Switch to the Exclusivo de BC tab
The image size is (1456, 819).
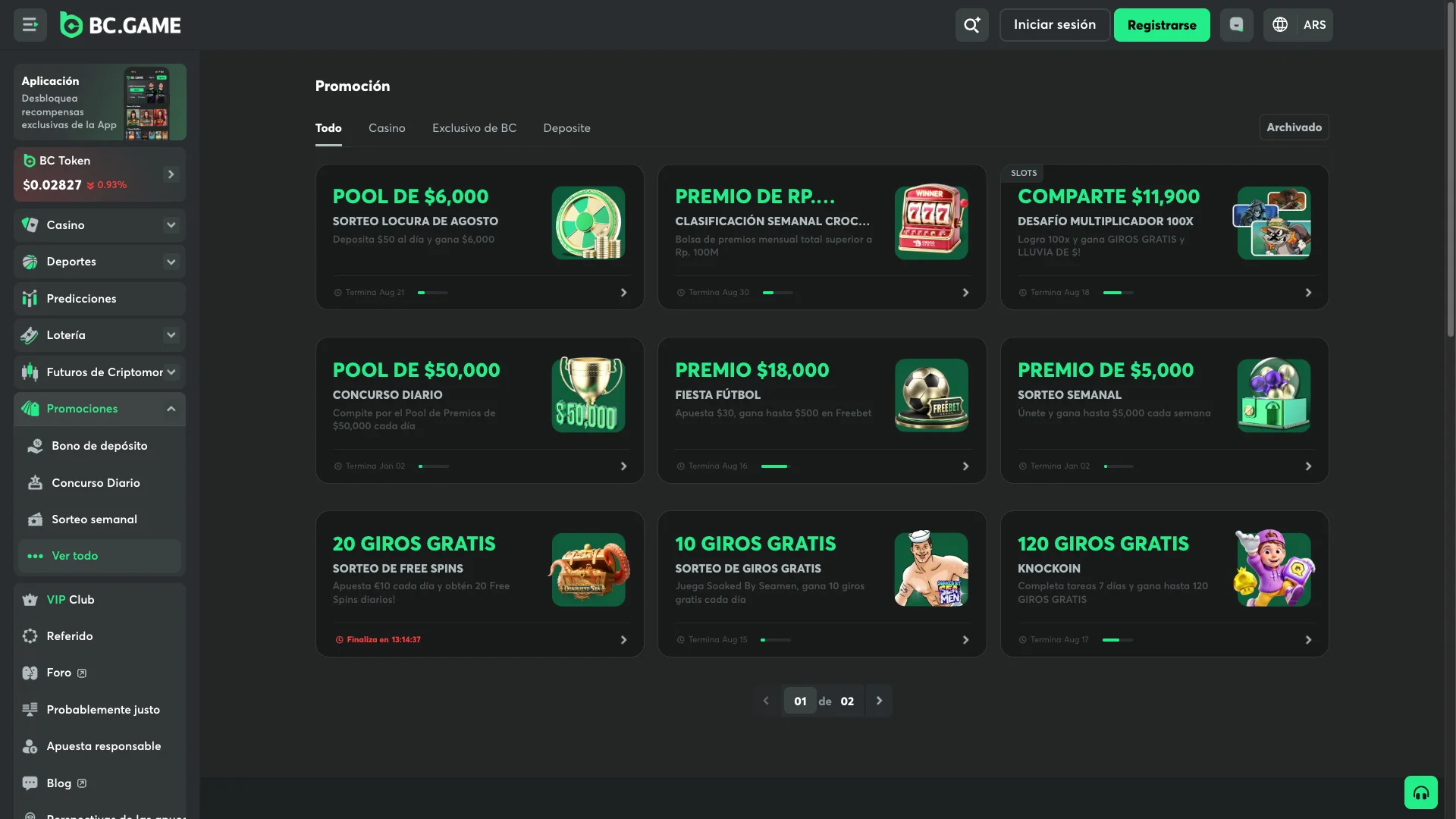(474, 128)
